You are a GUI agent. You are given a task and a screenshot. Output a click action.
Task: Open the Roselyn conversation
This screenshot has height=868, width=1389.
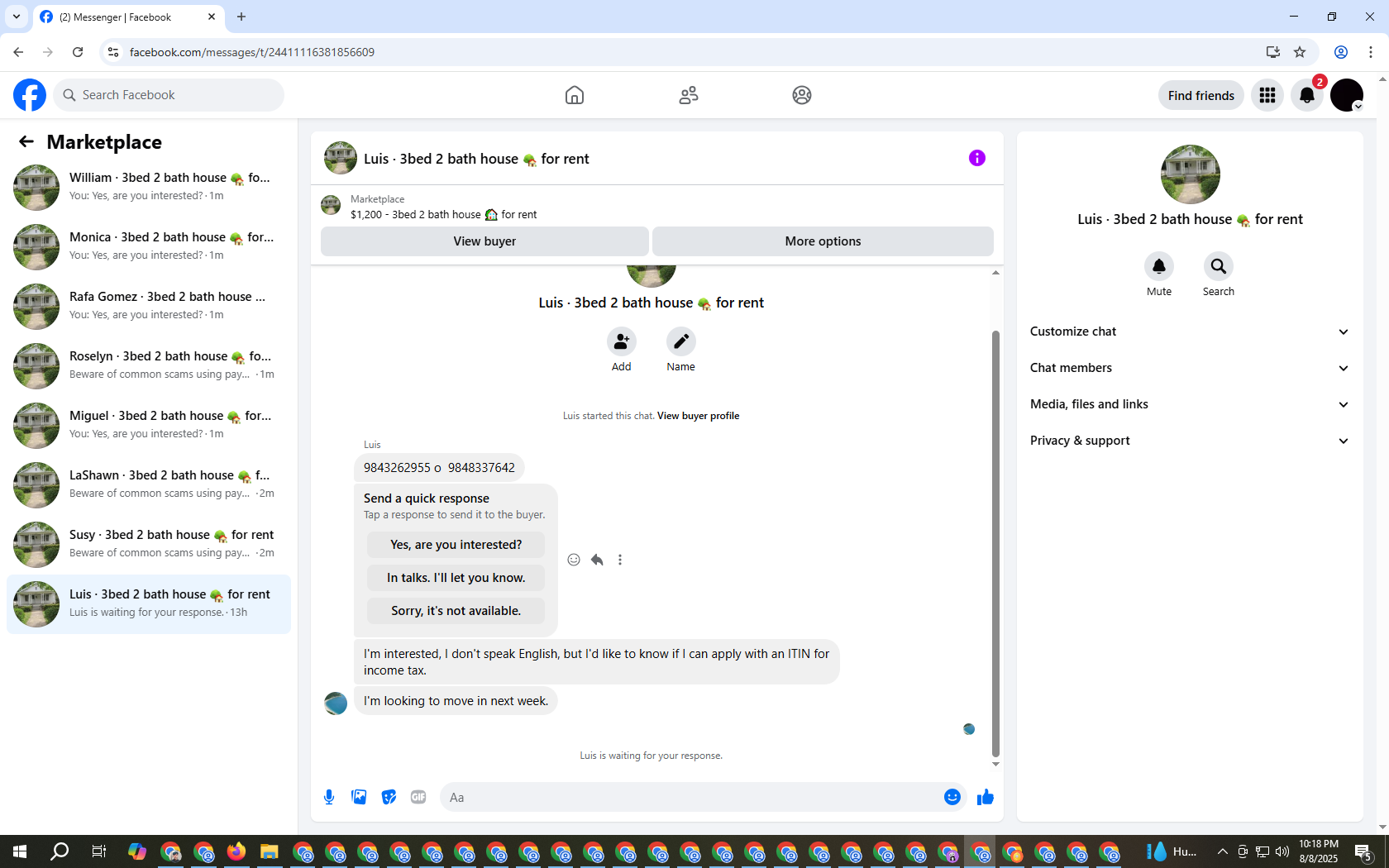(149, 366)
